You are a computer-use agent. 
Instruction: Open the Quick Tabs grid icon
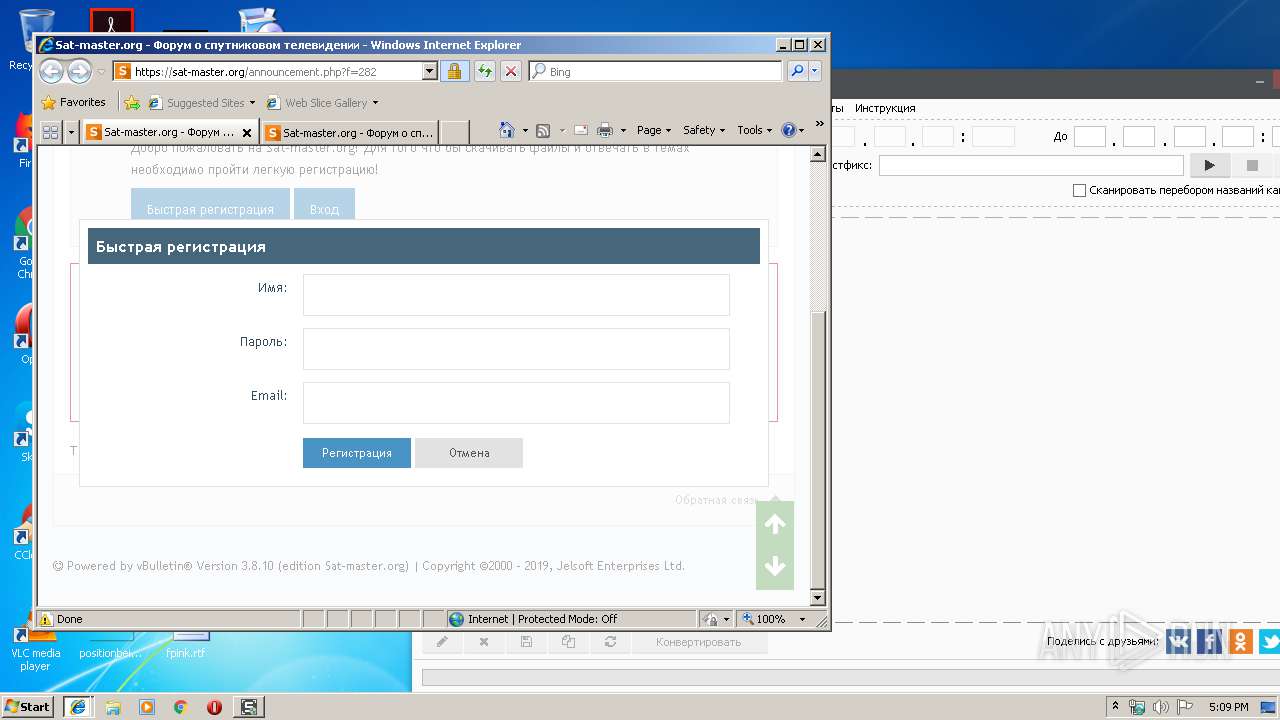click(x=50, y=131)
